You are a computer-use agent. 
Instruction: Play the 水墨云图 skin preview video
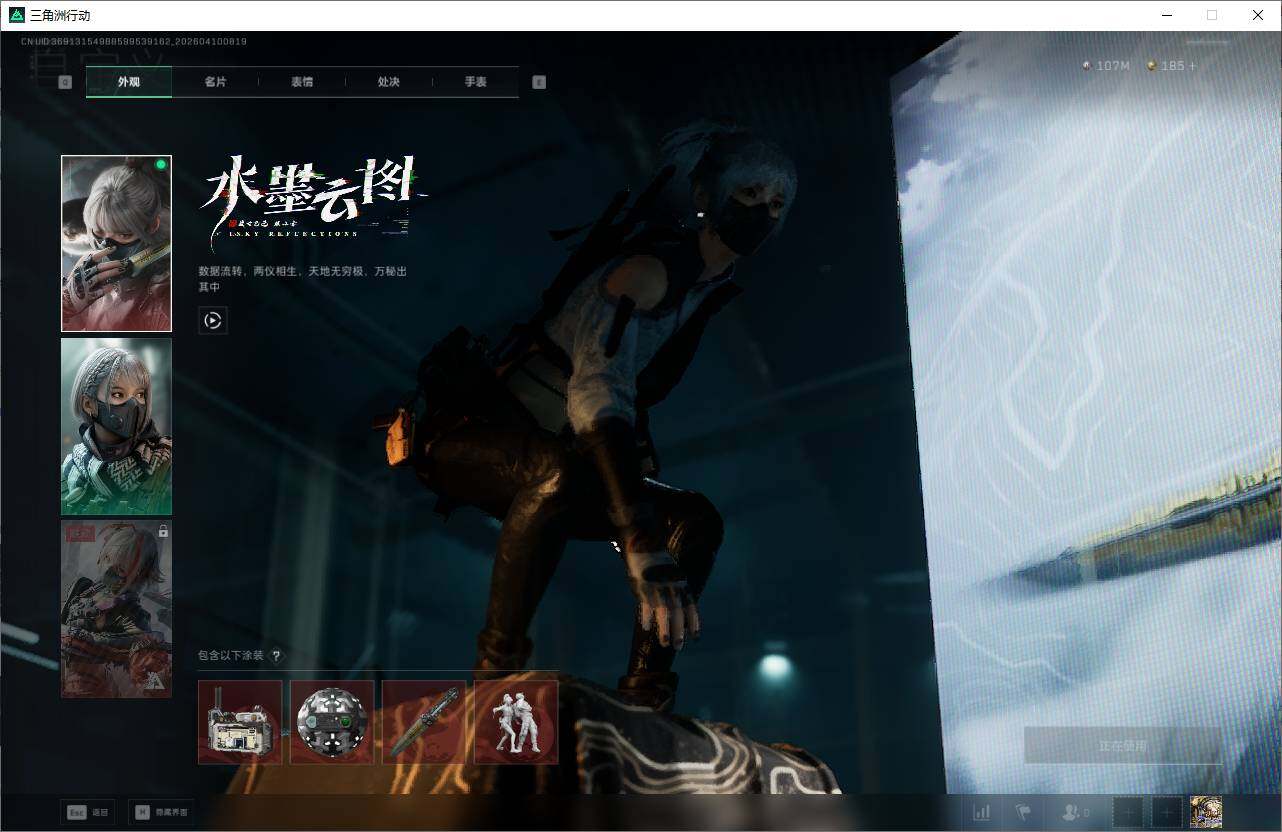pos(213,320)
